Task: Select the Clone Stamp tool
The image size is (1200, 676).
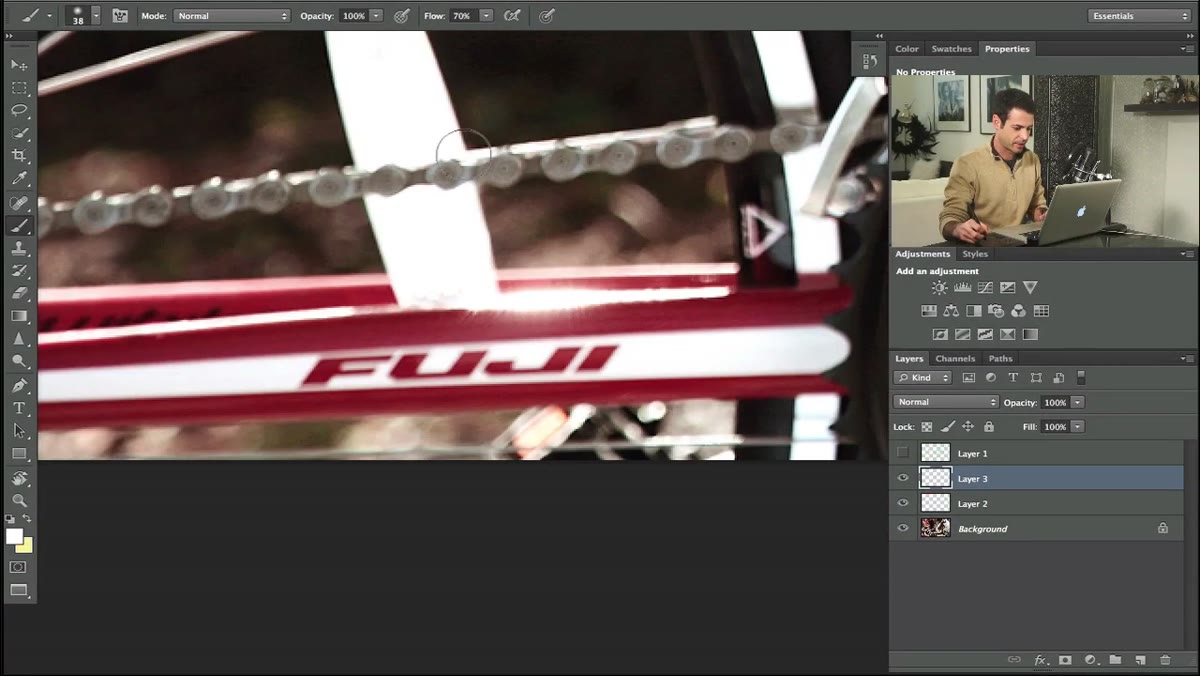Action: [x=19, y=248]
